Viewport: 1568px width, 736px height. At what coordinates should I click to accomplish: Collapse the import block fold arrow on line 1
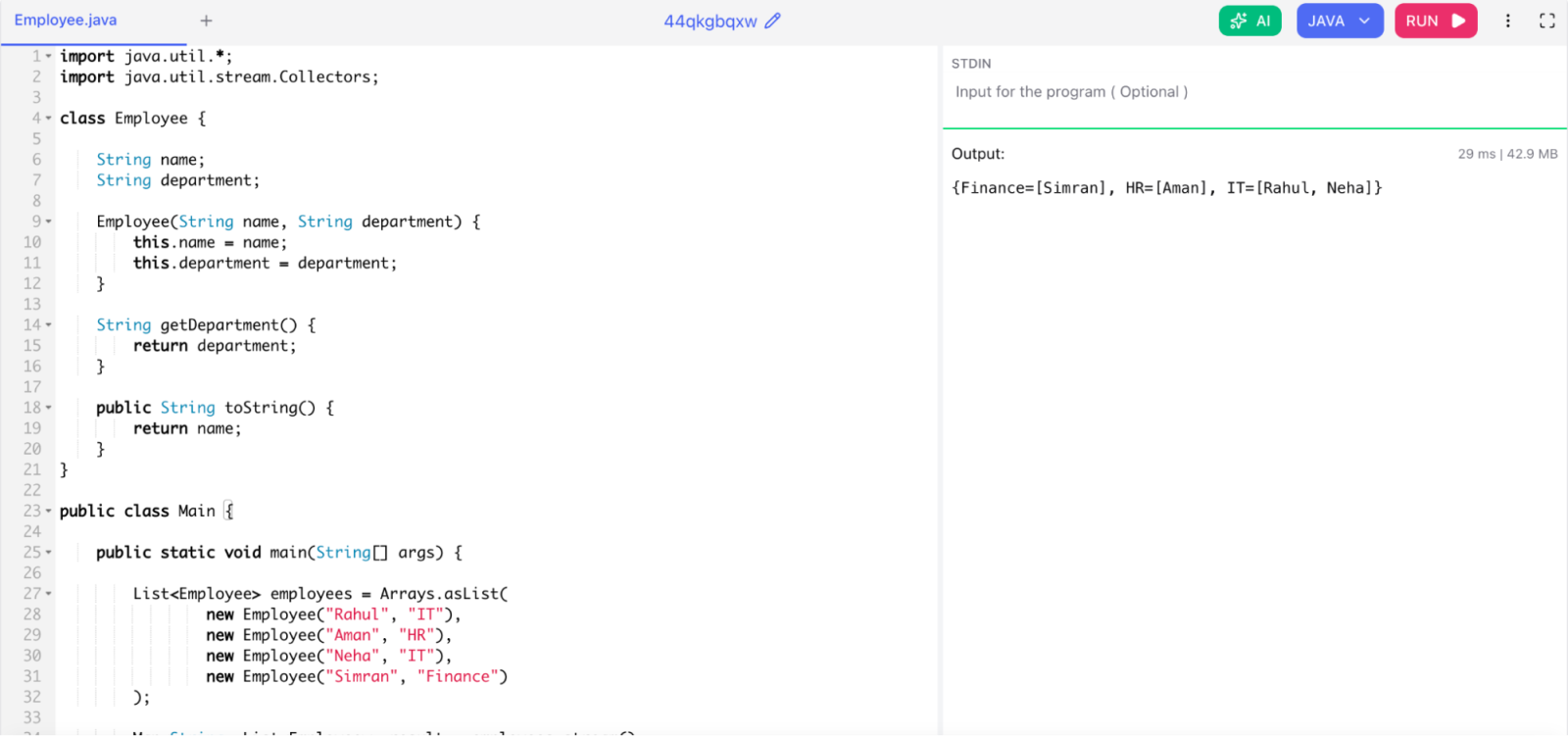(x=49, y=57)
